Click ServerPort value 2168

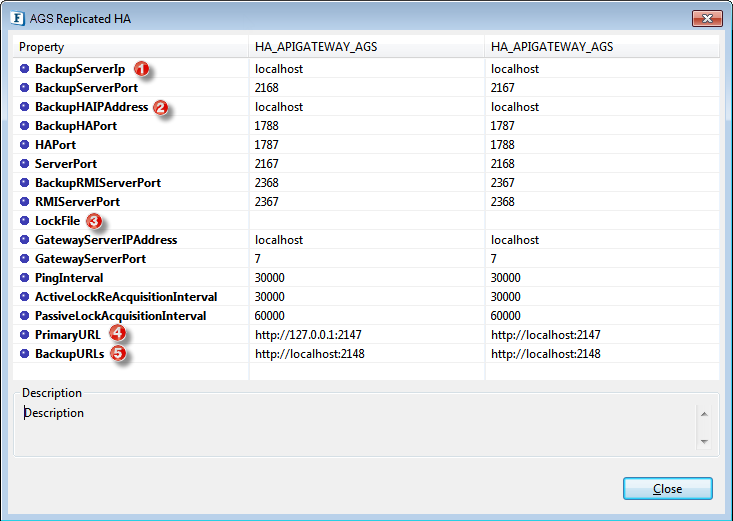[x=503, y=164]
